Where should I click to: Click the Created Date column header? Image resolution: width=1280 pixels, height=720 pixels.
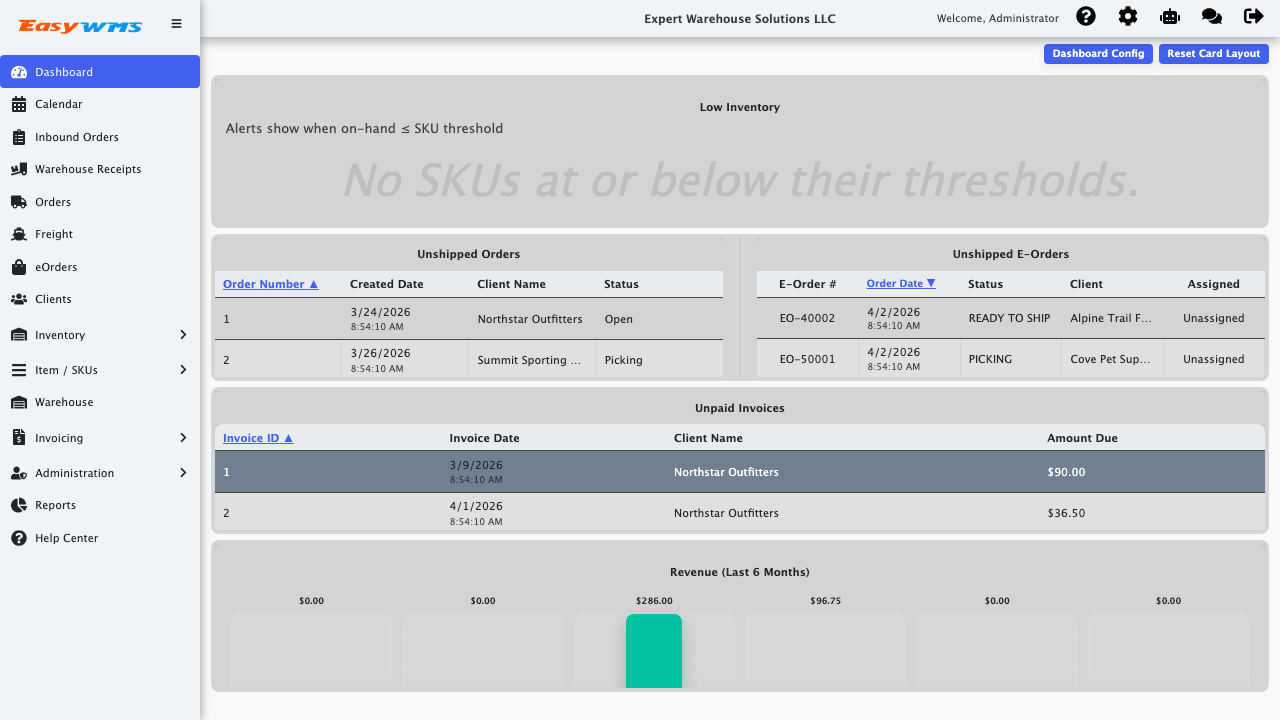(x=386, y=284)
